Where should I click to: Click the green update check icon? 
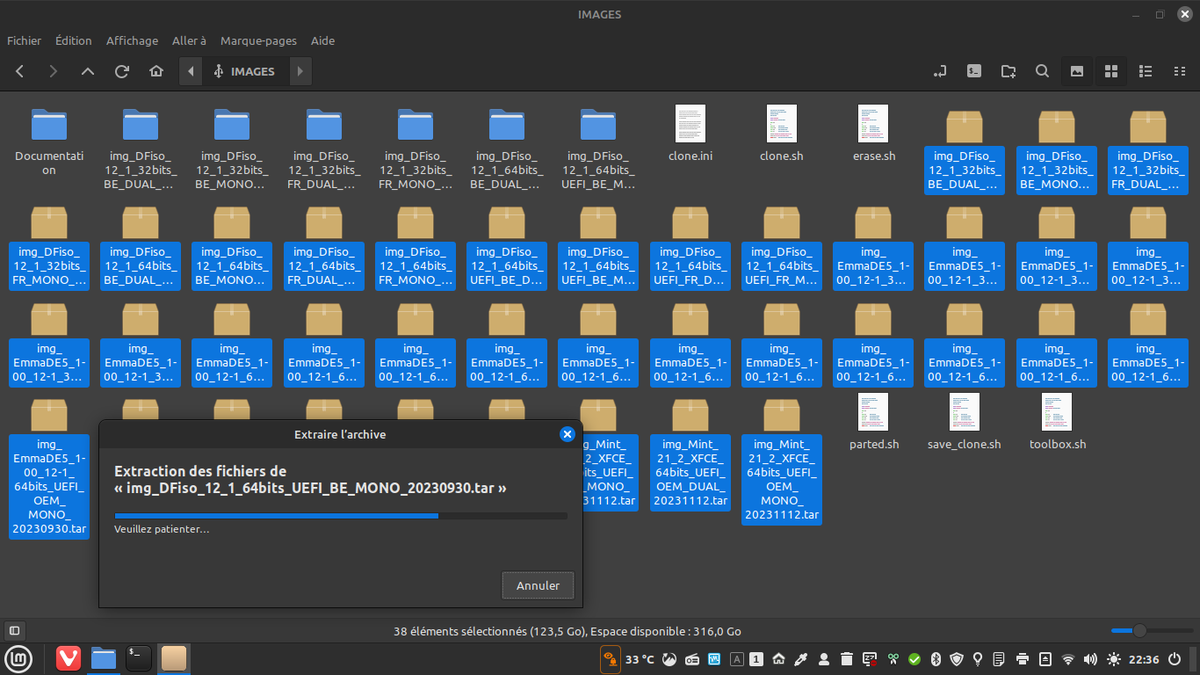914,659
